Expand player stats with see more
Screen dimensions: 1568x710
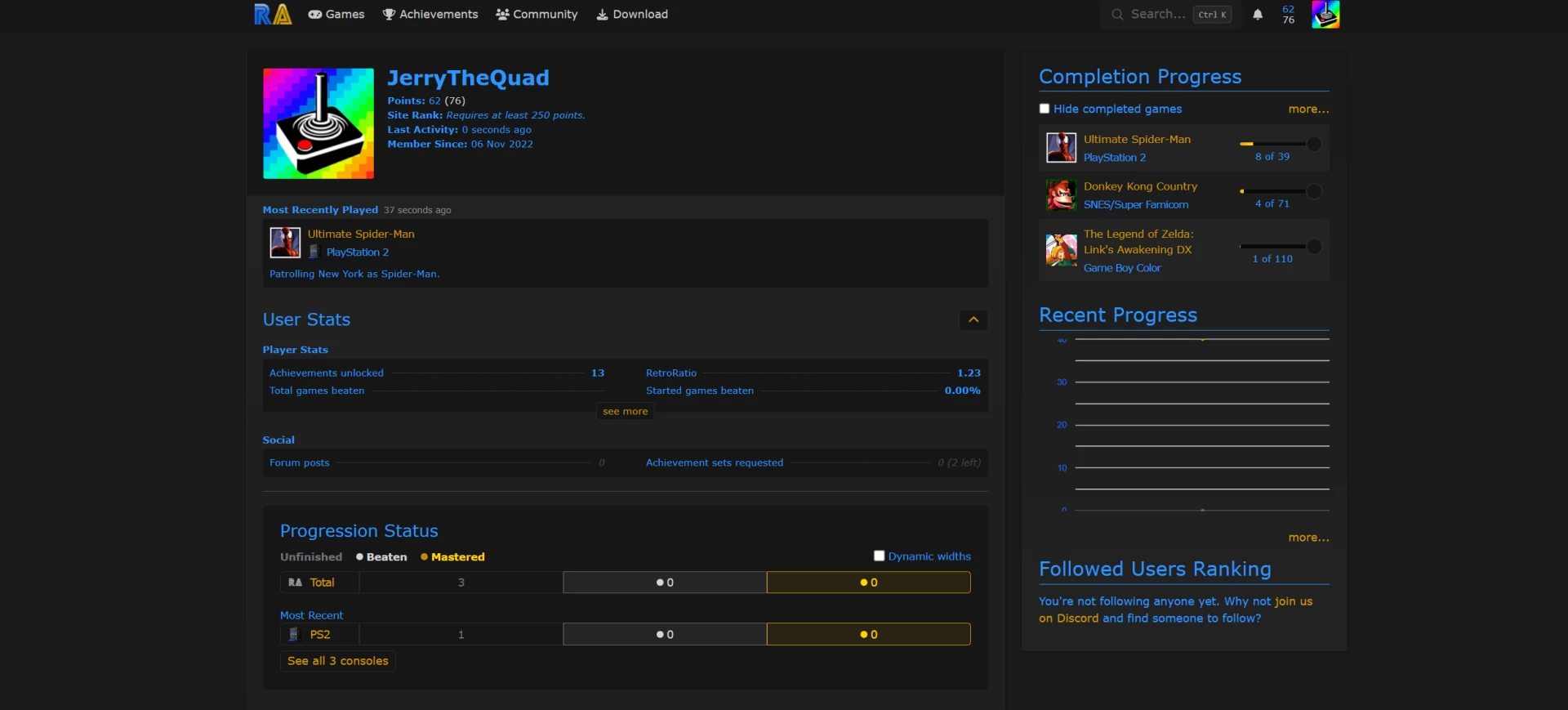pyautogui.click(x=625, y=412)
